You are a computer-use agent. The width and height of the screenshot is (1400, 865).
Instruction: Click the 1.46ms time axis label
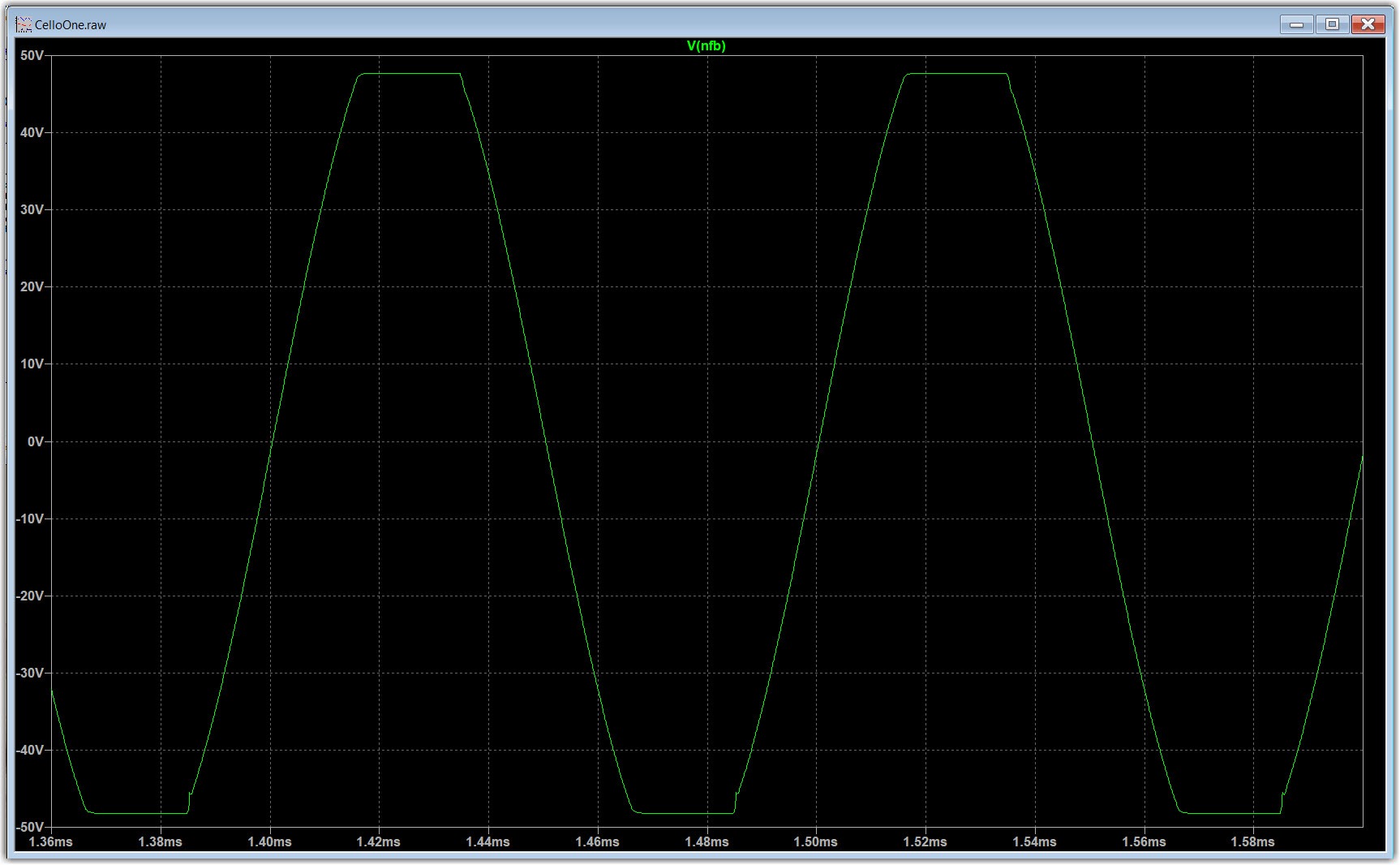pos(598,842)
